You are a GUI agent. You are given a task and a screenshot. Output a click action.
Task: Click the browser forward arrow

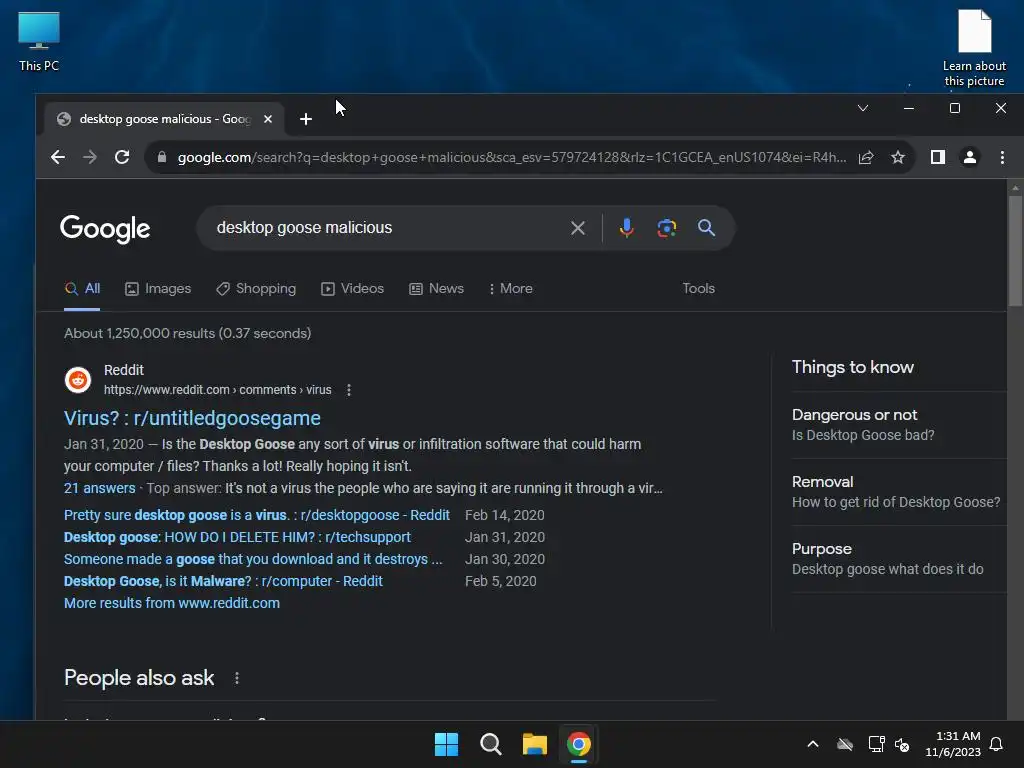(x=90, y=157)
